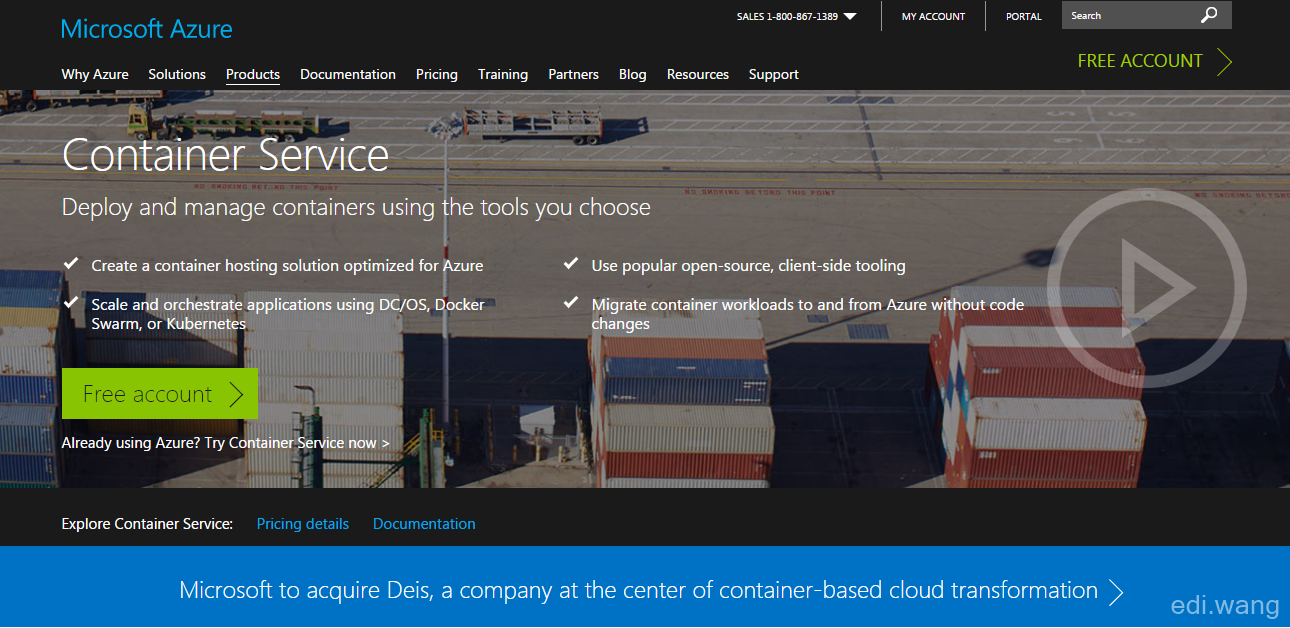Screen dimensions: 1290x628
Task: Click the arrow beside FREE ACCOUNT header
Action: (x=1224, y=62)
